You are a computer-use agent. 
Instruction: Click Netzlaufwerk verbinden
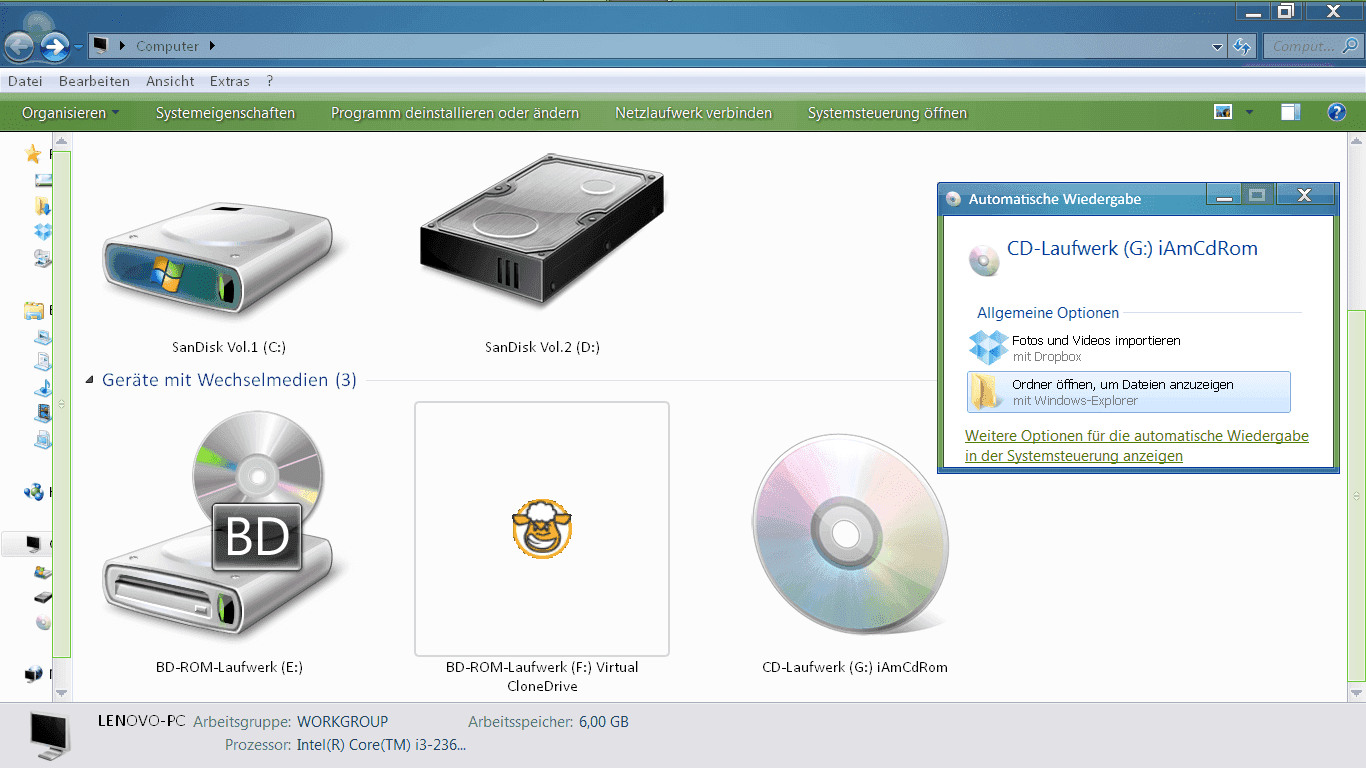[693, 113]
